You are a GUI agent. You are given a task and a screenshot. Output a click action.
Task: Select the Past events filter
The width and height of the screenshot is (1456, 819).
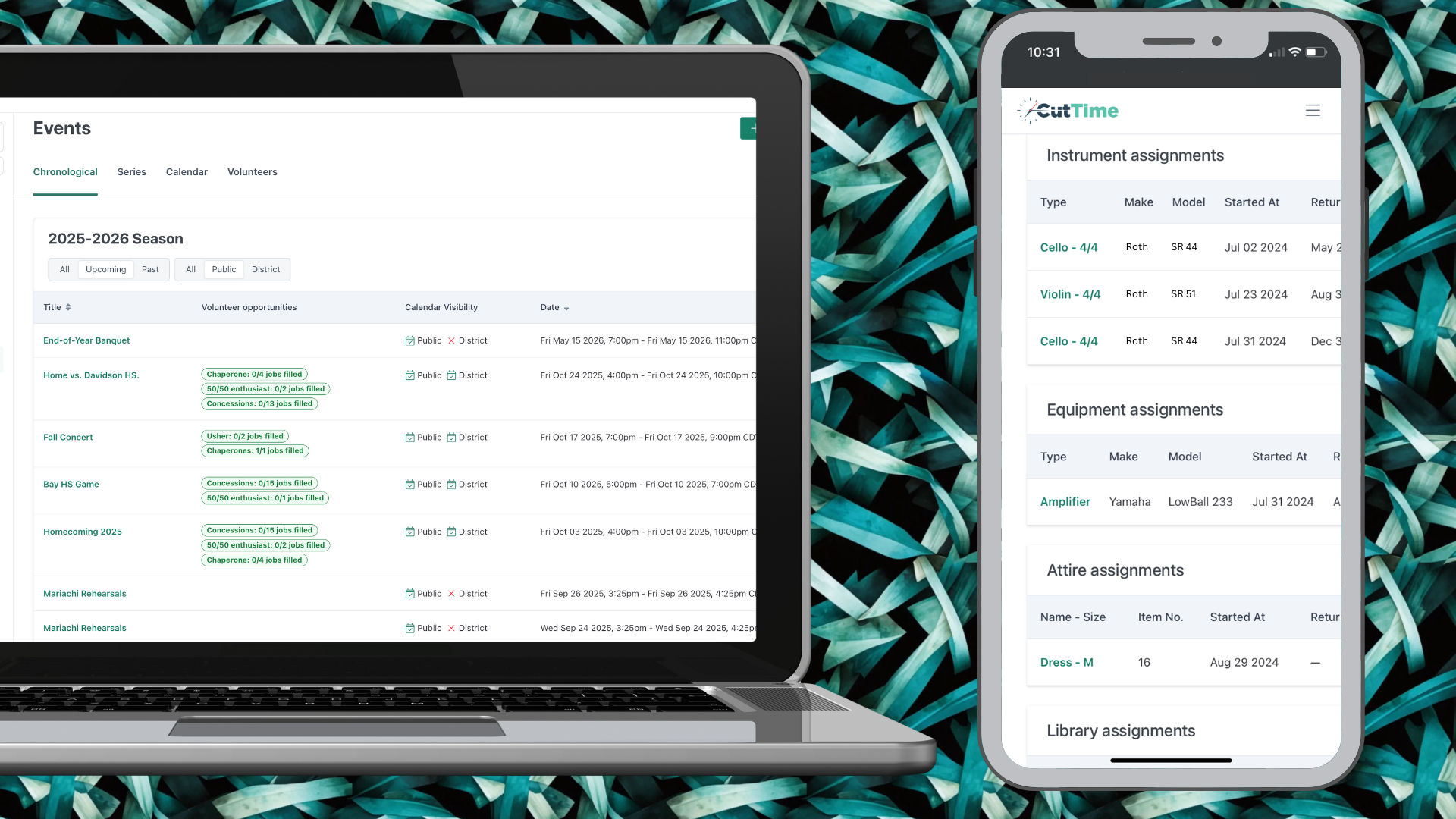click(x=150, y=269)
